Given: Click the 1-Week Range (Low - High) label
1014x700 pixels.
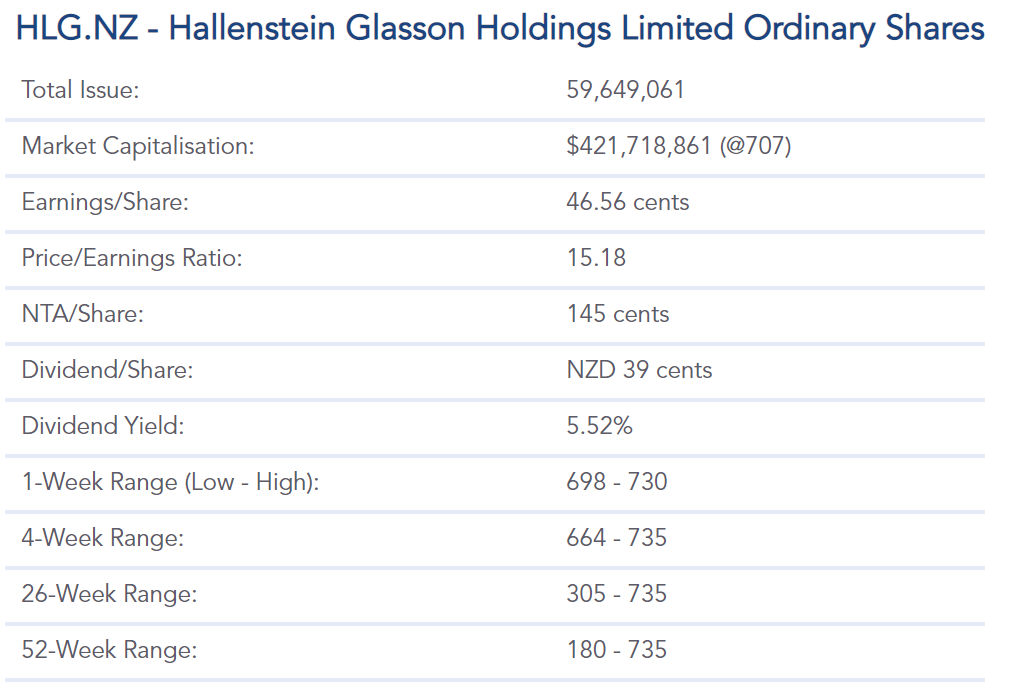Looking at the screenshot, I should click(170, 482).
